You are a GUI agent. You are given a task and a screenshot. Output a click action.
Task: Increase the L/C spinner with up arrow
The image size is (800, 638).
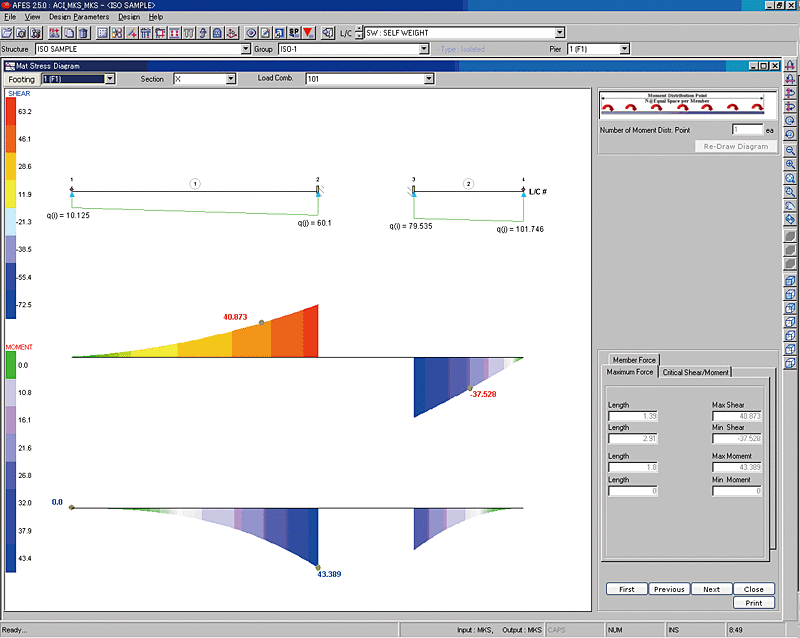359,29
